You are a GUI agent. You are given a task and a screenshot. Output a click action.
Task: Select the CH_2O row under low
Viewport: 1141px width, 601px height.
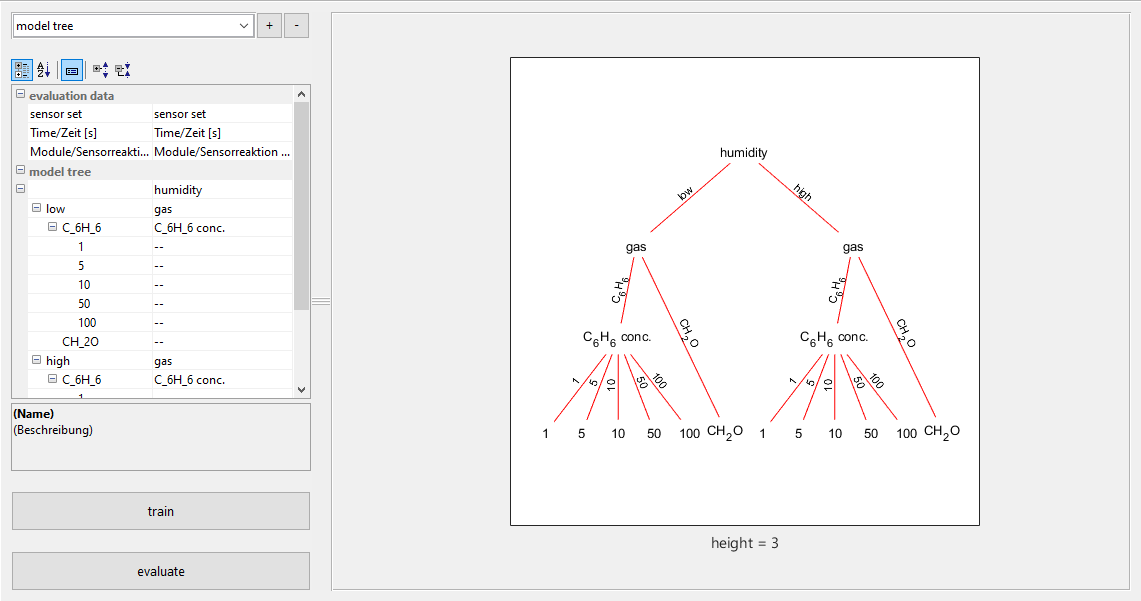[90, 342]
